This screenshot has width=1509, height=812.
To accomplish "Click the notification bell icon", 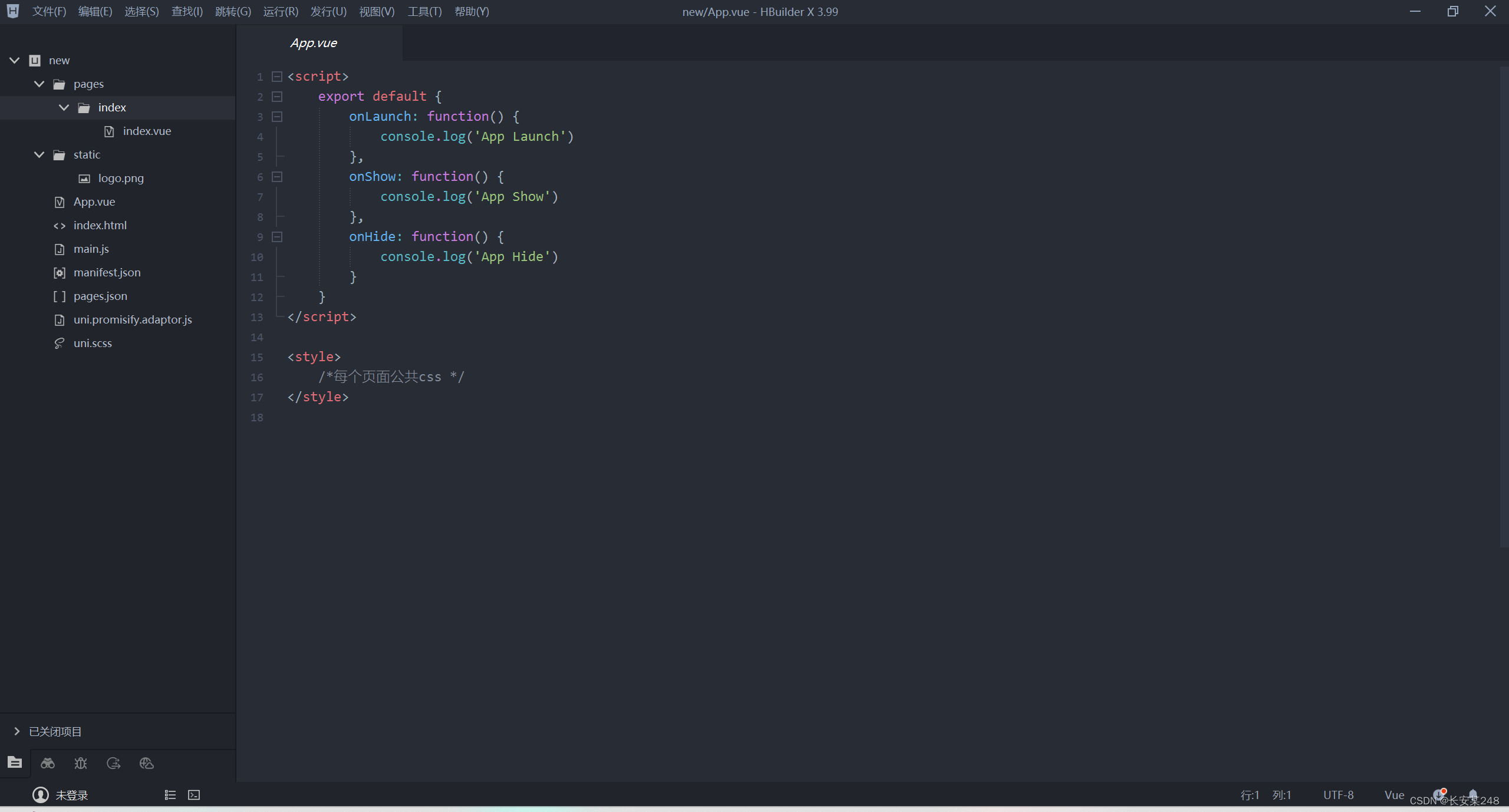I will point(1473,794).
